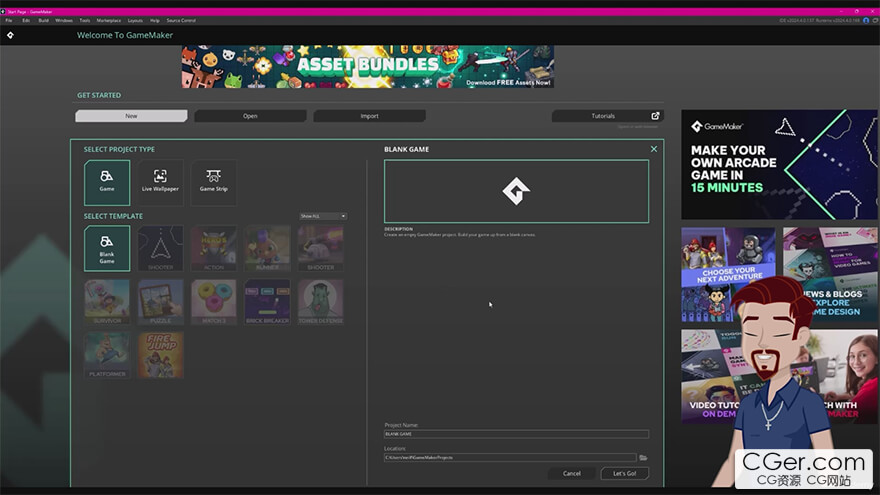
Task: Click the notification icon beside the account avatar
Action: 875,20
